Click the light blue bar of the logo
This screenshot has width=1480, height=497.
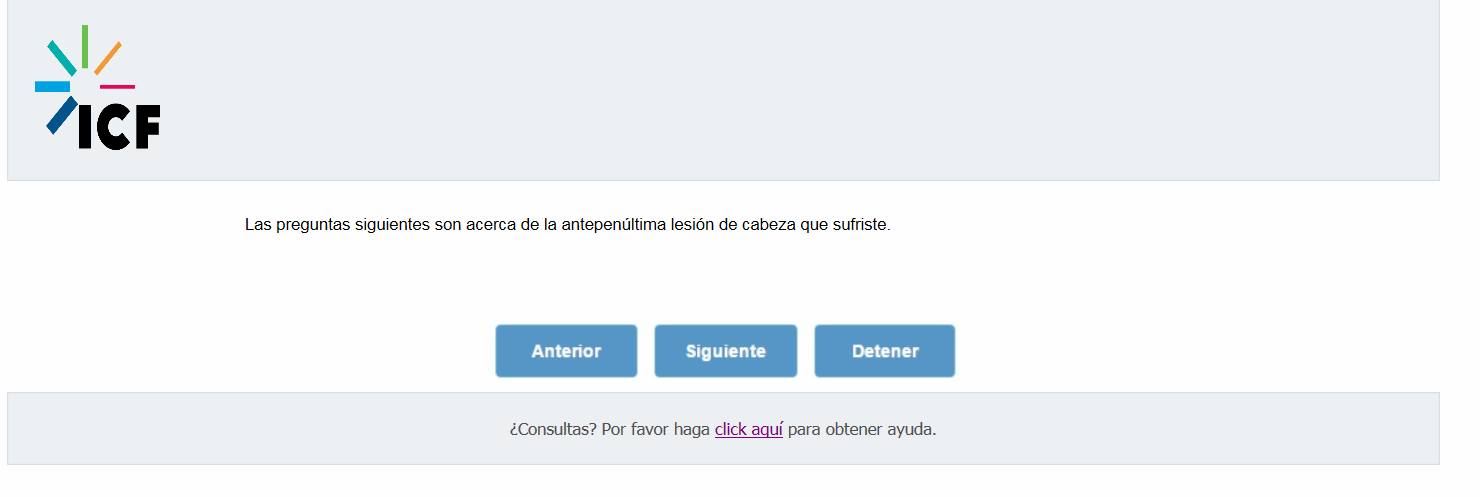coord(52,87)
